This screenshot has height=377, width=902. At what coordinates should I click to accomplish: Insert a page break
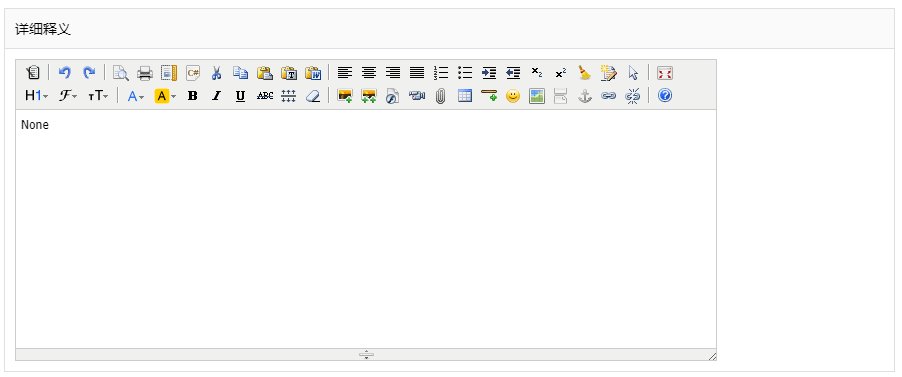[x=561, y=96]
